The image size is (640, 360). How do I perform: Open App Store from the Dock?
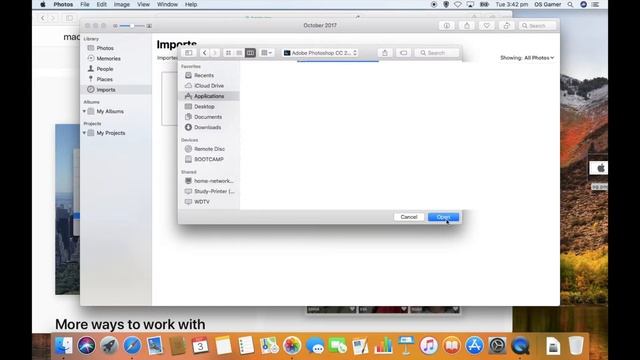coord(474,346)
